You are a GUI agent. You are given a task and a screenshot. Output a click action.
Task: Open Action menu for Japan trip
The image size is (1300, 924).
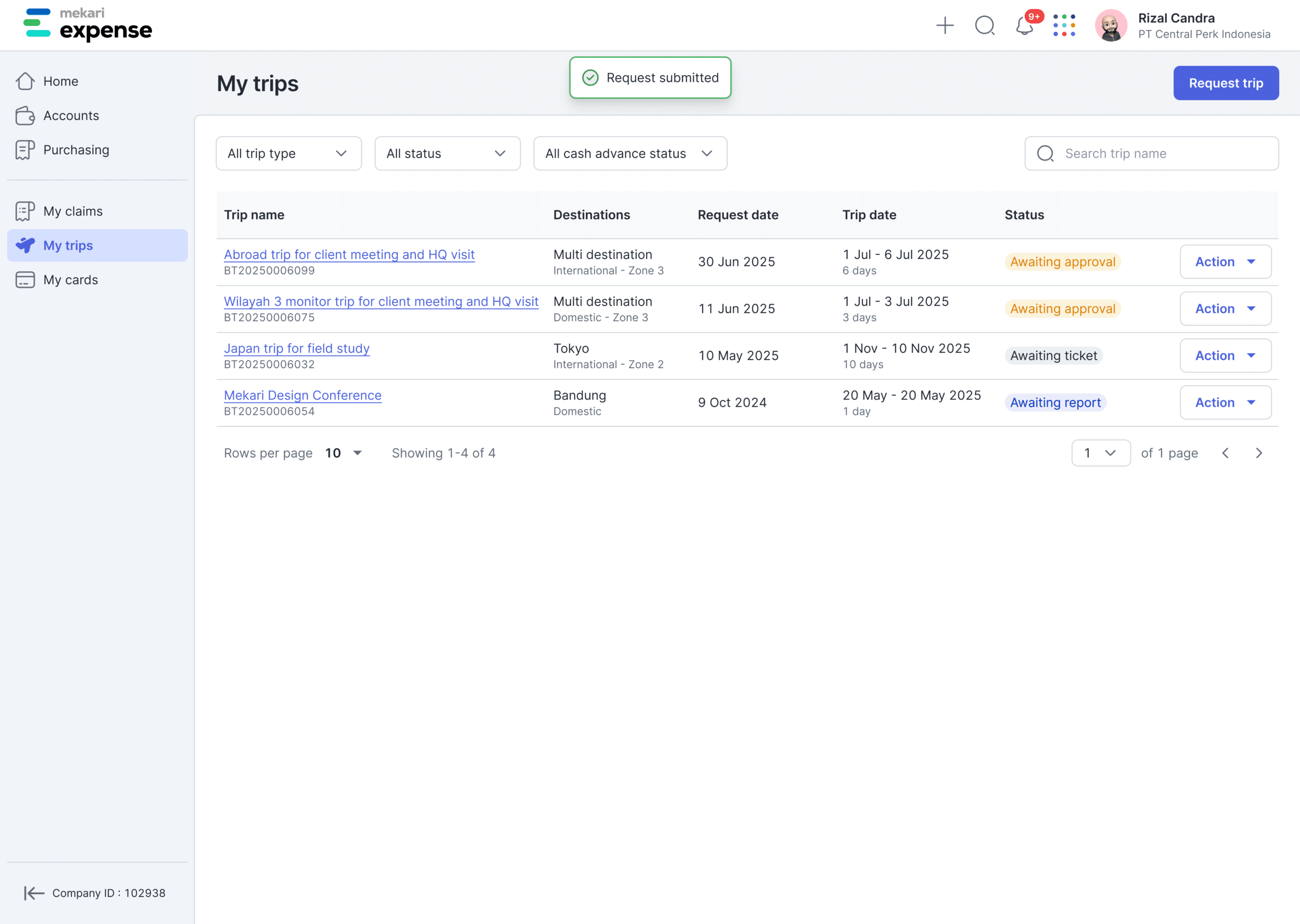pyautogui.click(x=1225, y=355)
